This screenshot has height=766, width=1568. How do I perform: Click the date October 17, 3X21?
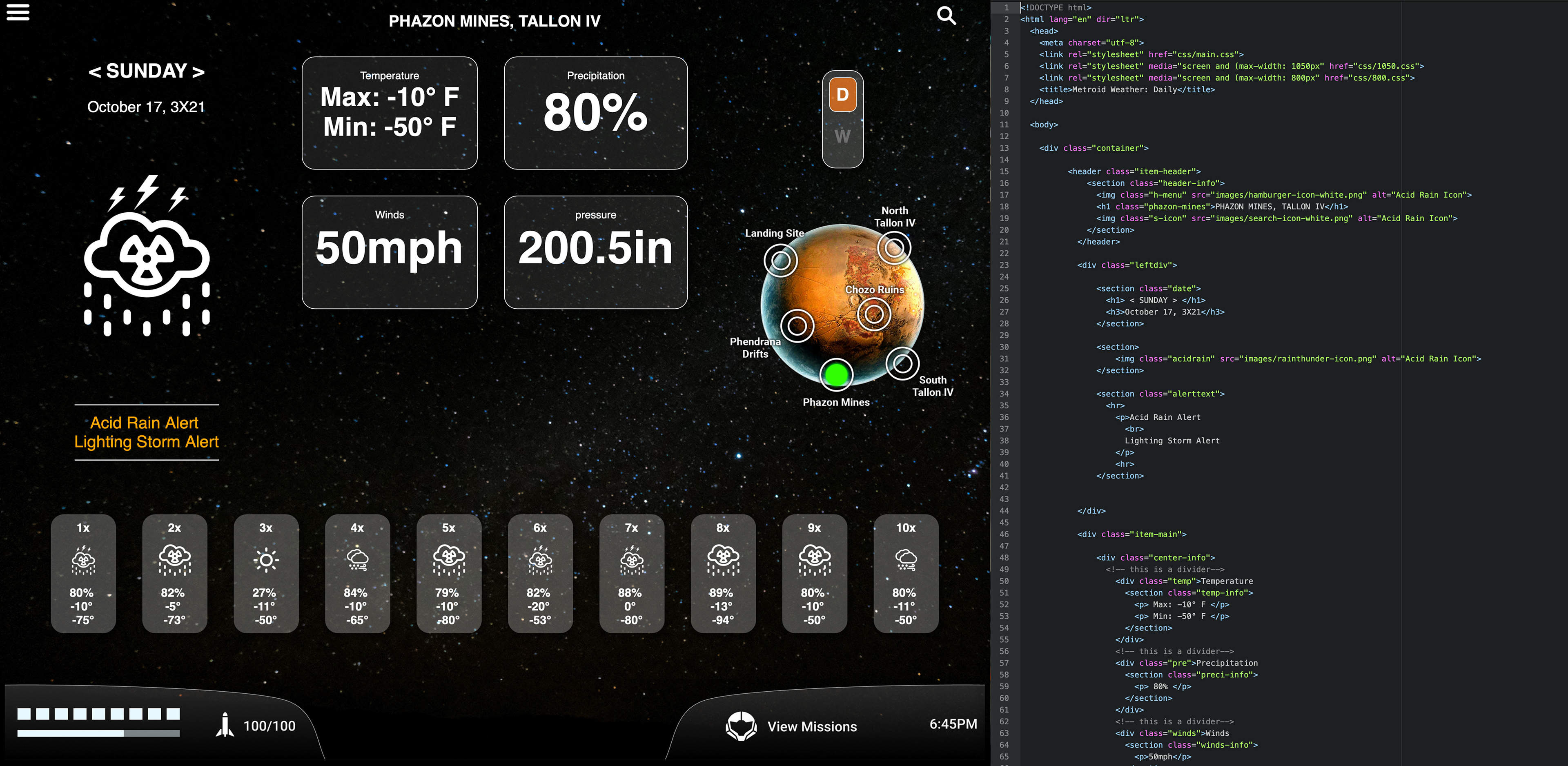[x=146, y=107]
